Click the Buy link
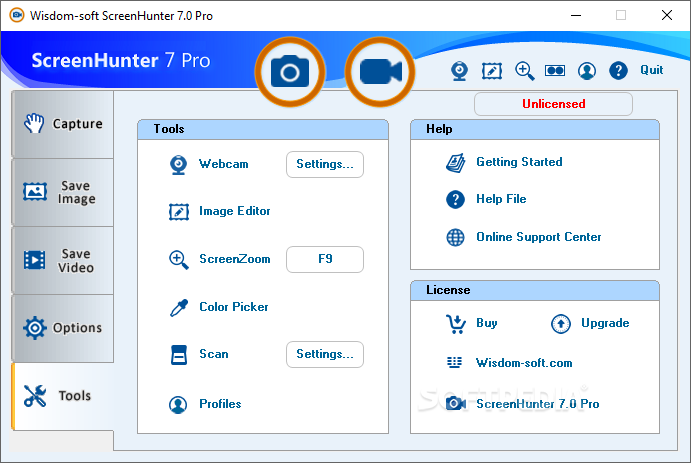691x463 pixels. pyautogui.click(x=487, y=323)
